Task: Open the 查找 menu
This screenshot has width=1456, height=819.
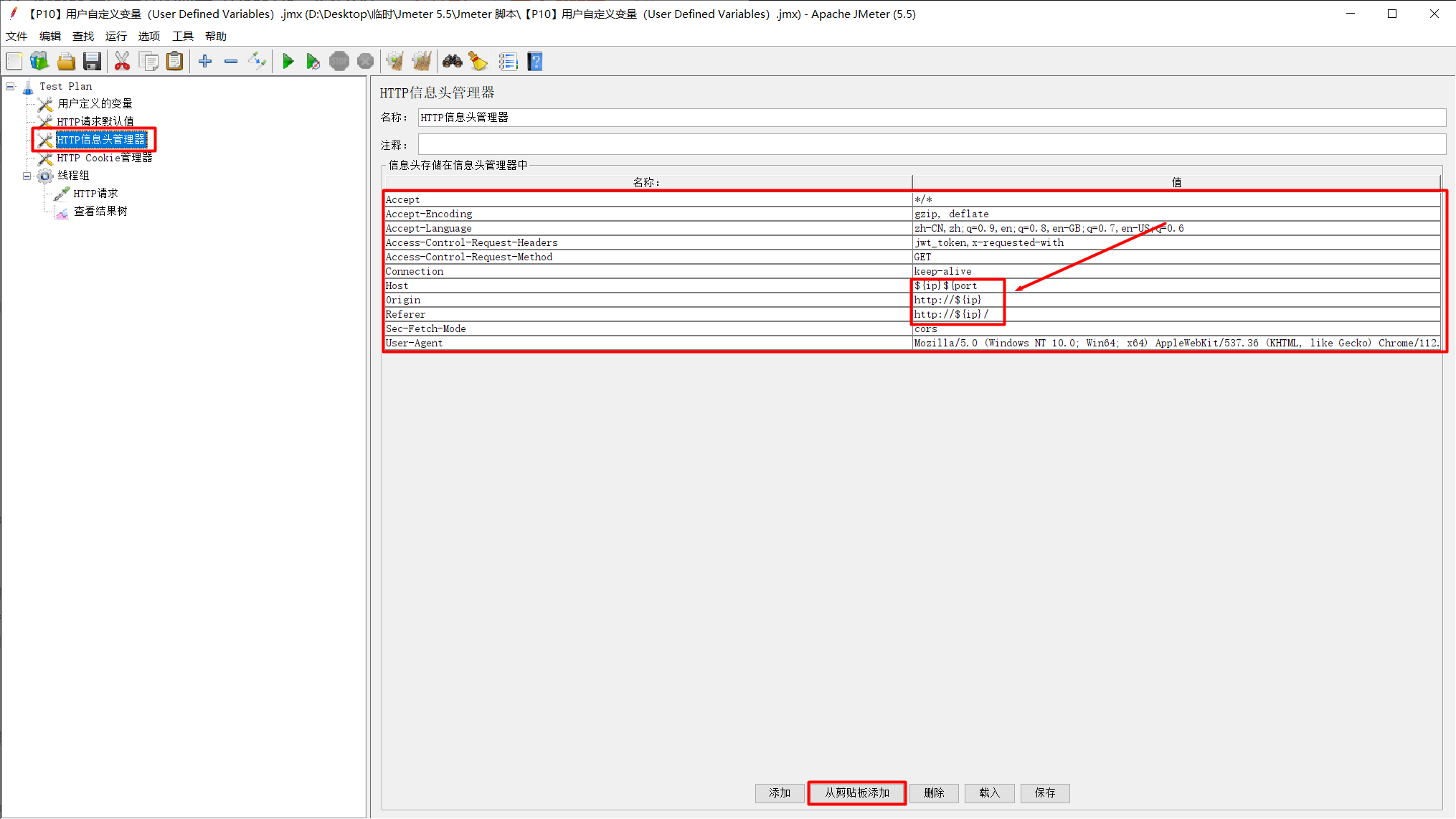Action: click(x=83, y=36)
